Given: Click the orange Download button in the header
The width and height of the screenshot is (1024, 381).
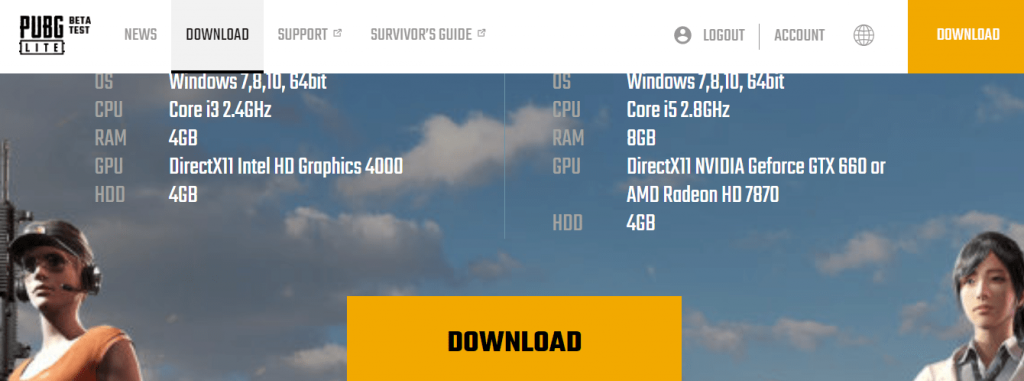Looking at the screenshot, I should [966, 37].
